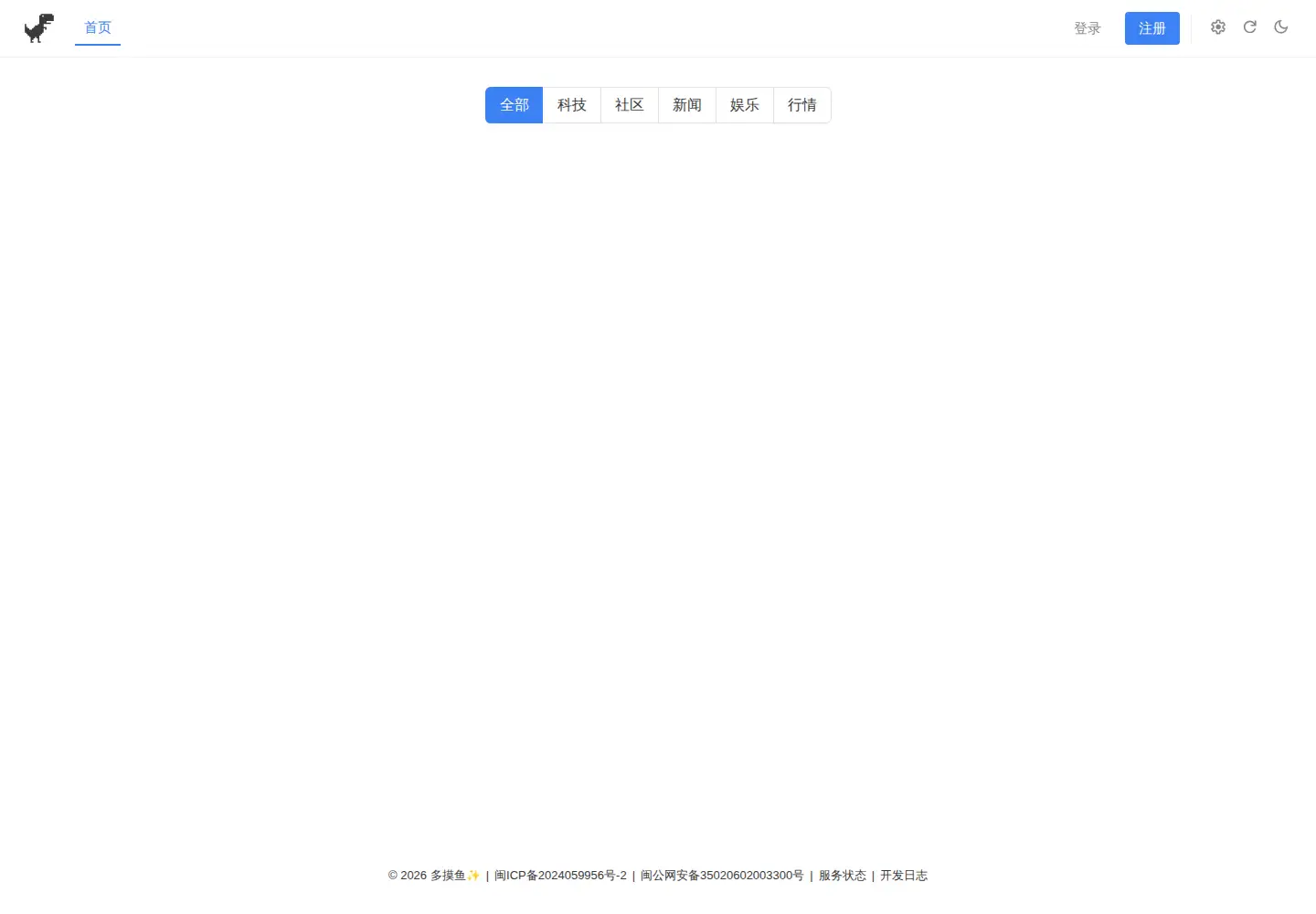Image resolution: width=1316 pixels, height=914 pixels.
Task: Switch to the 社区 category
Action: click(630, 105)
